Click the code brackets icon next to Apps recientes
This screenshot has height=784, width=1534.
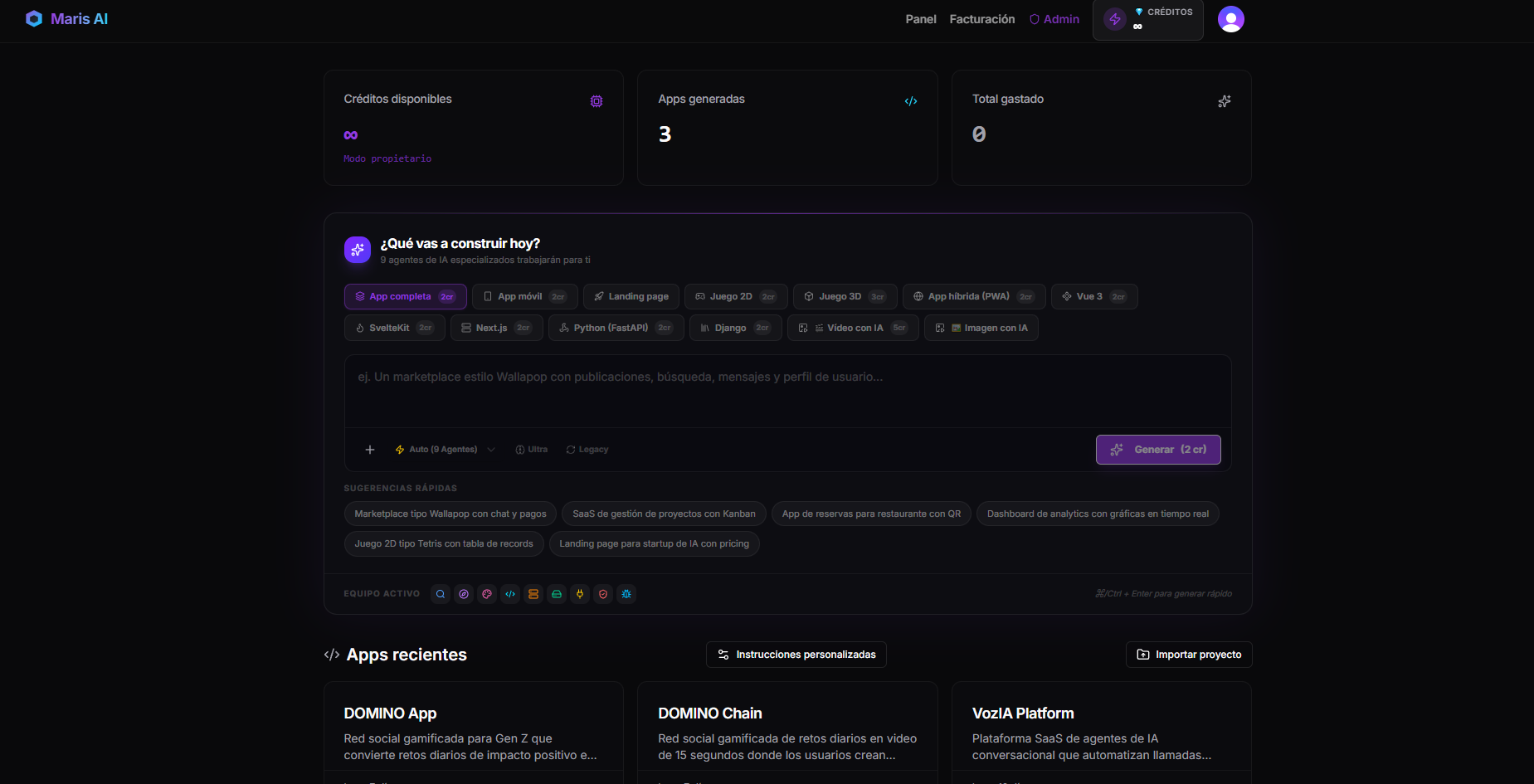(x=332, y=655)
